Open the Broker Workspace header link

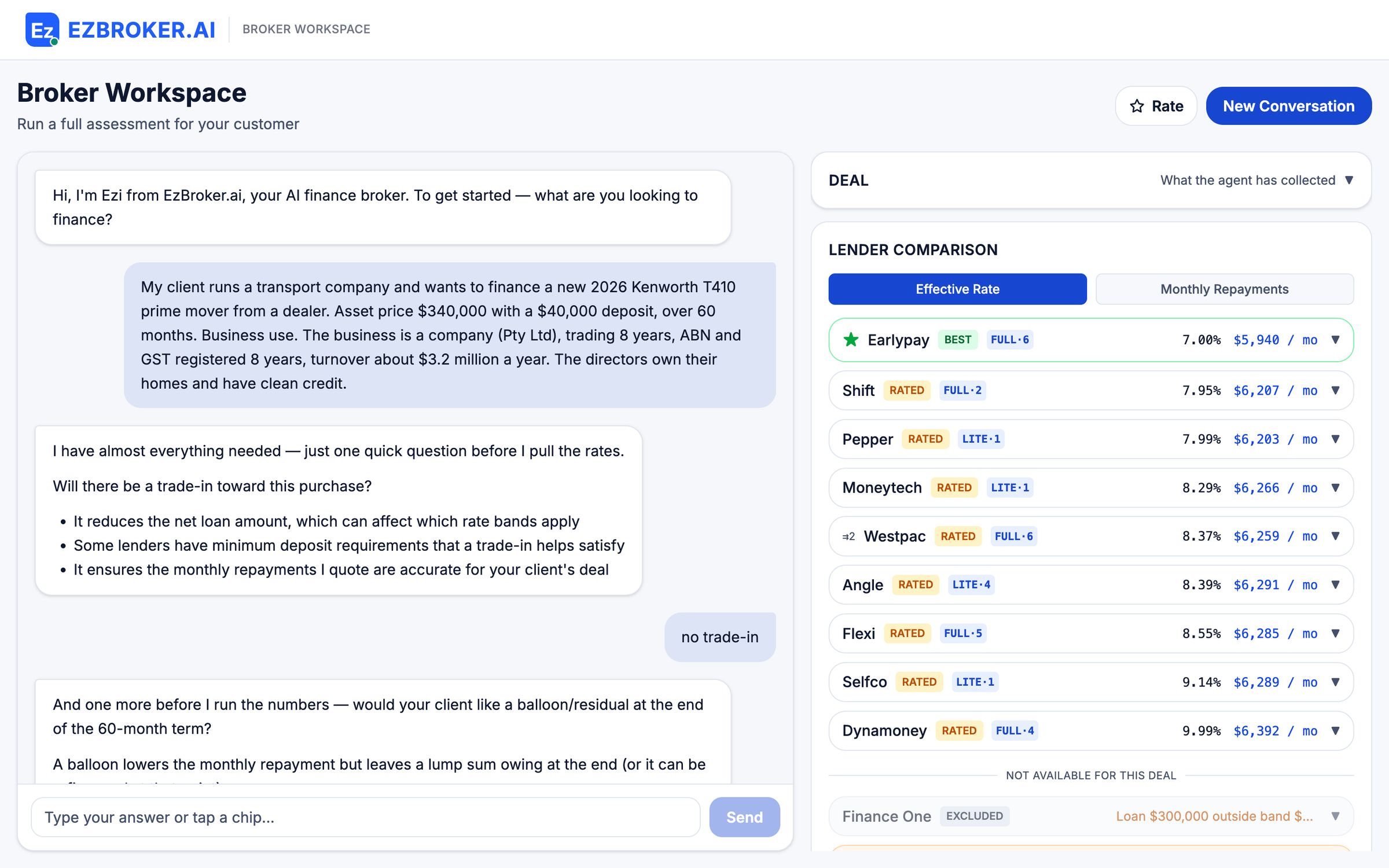click(x=306, y=29)
